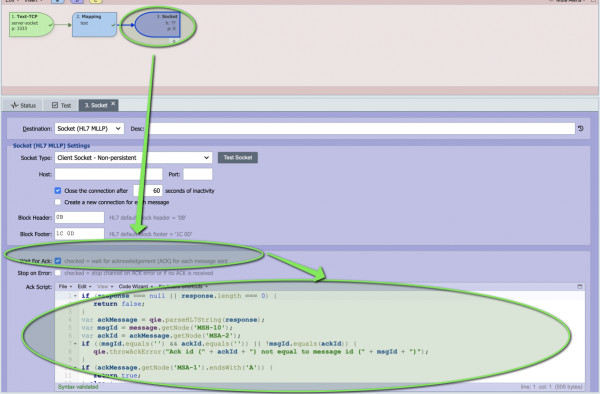Switch to the Status tab

pyautogui.click(x=23, y=105)
